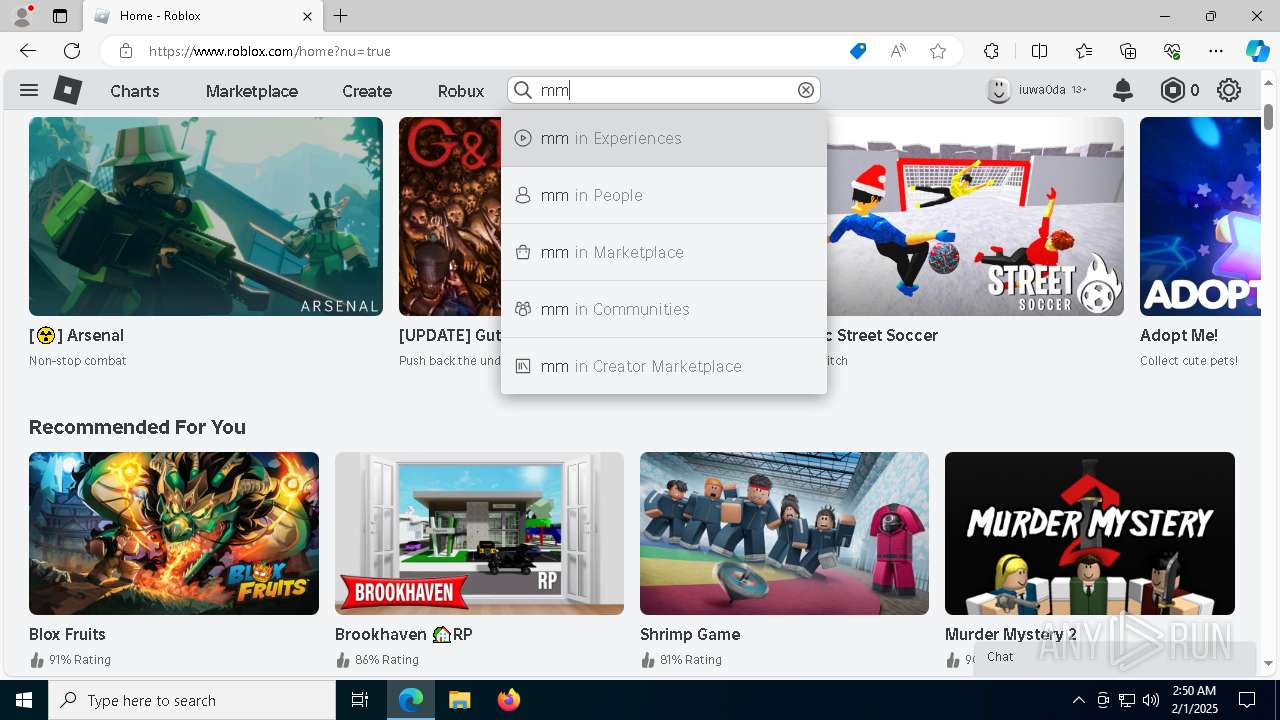Click Recommended For You heading
Viewport: 1280px width, 720px height.
tap(137, 427)
